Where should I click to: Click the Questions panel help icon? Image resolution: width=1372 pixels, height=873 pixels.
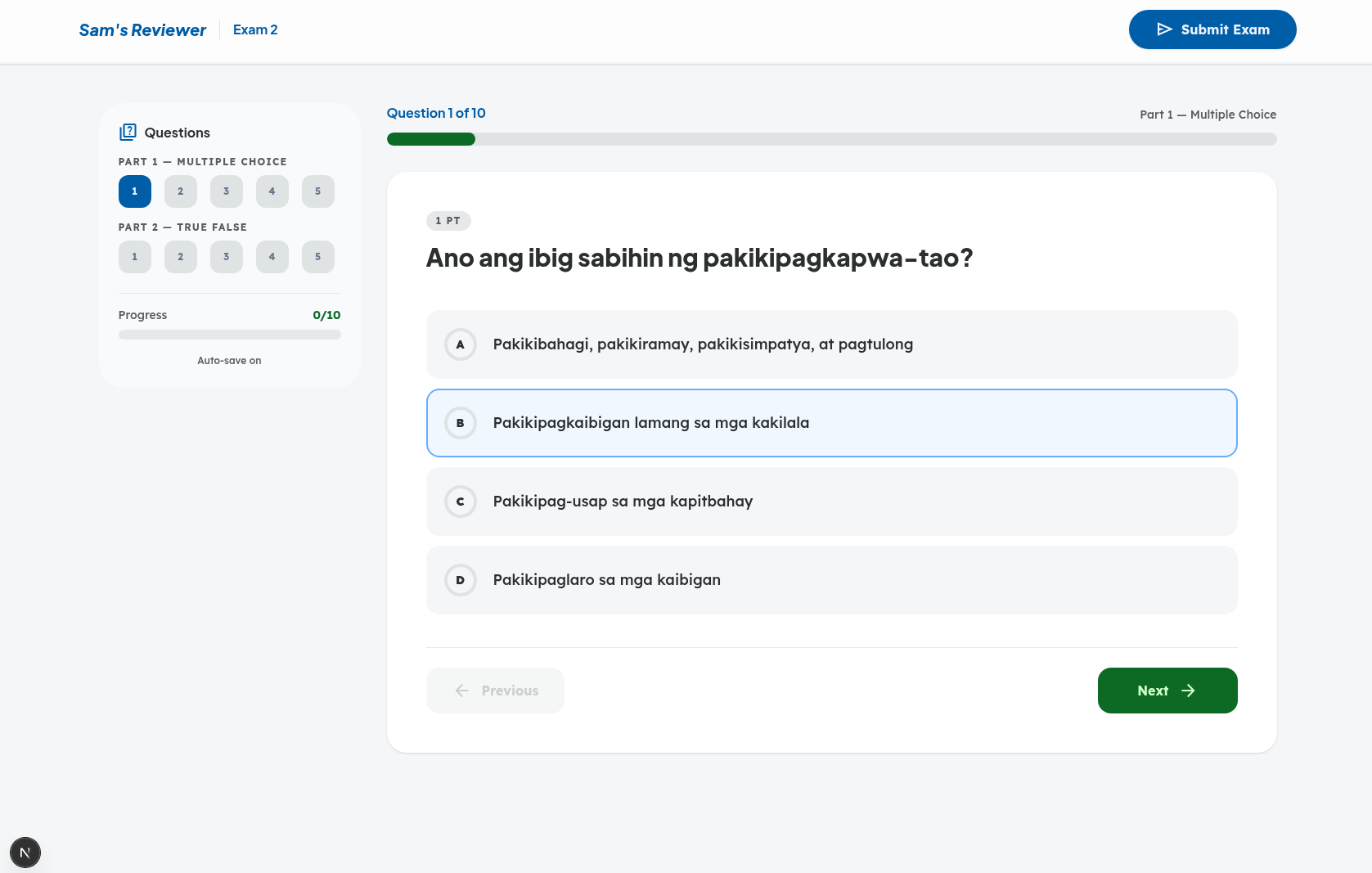pos(128,133)
